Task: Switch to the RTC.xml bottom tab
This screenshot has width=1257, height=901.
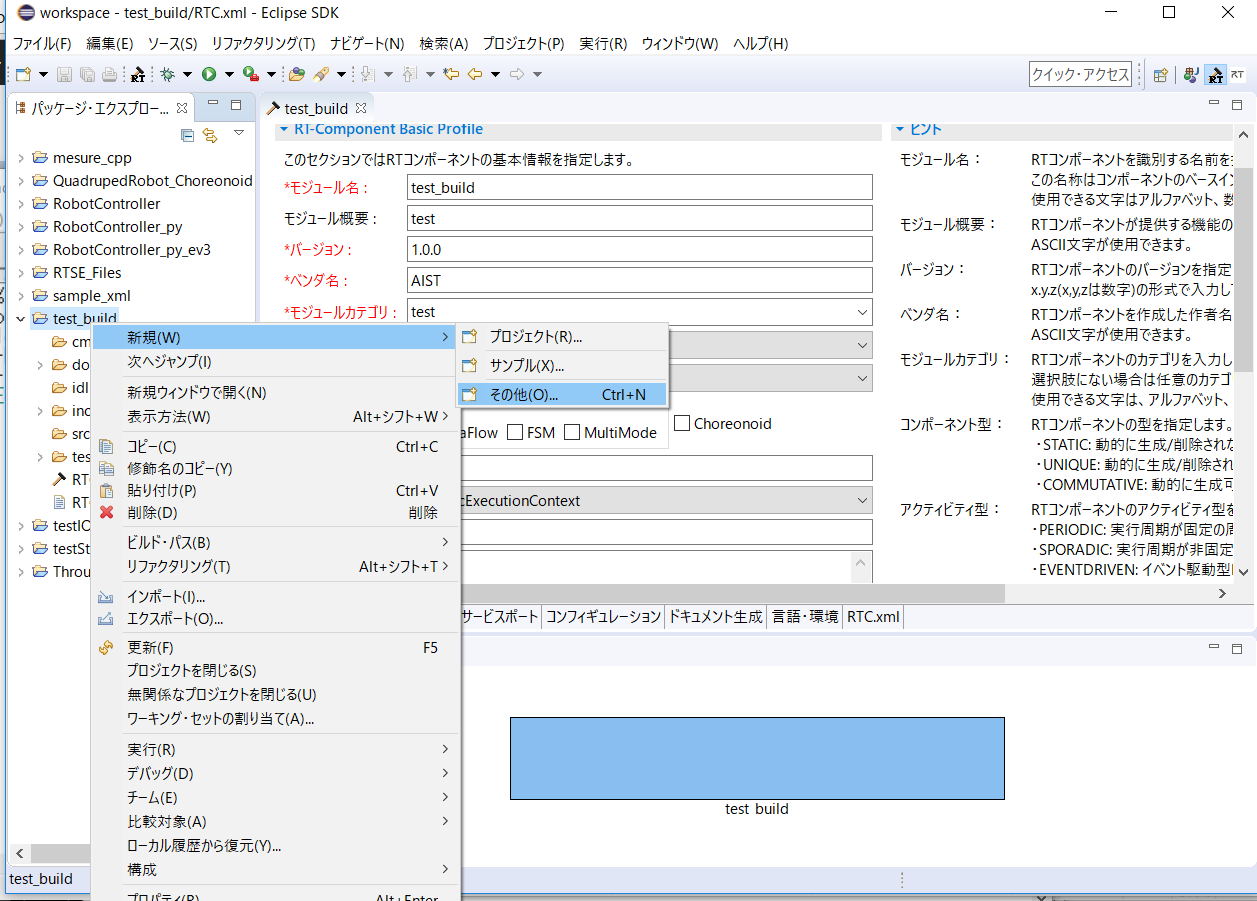Action: point(873,617)
